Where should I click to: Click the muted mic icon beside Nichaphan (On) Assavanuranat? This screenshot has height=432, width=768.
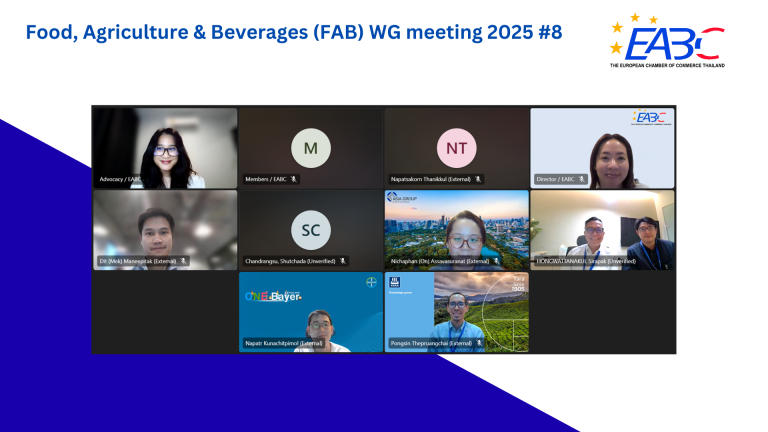pos(496,261)
